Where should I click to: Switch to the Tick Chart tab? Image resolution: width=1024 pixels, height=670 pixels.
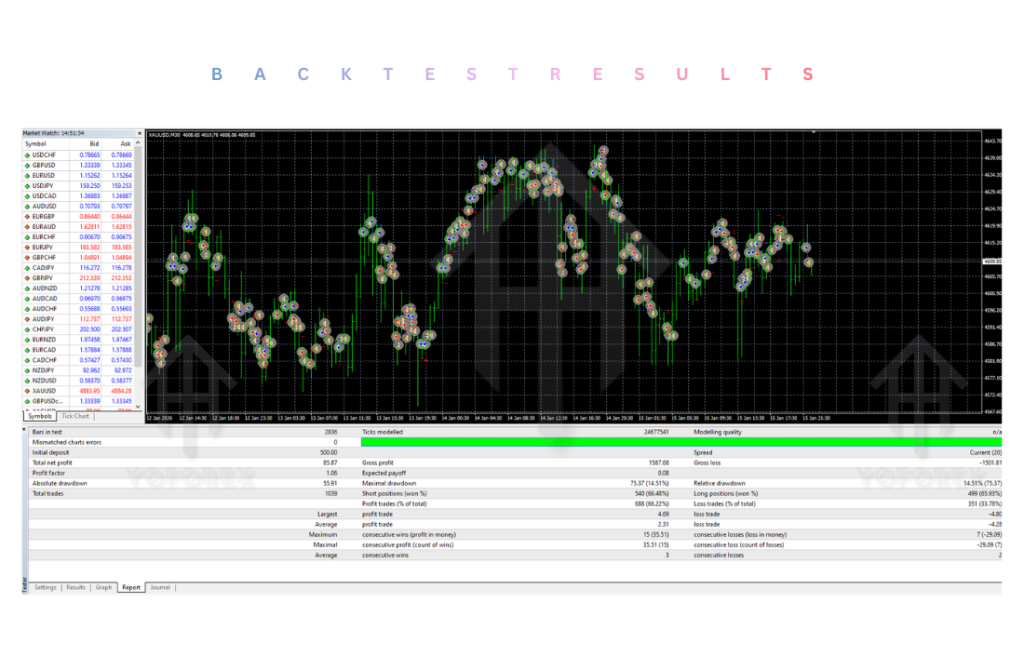[75, 416]
